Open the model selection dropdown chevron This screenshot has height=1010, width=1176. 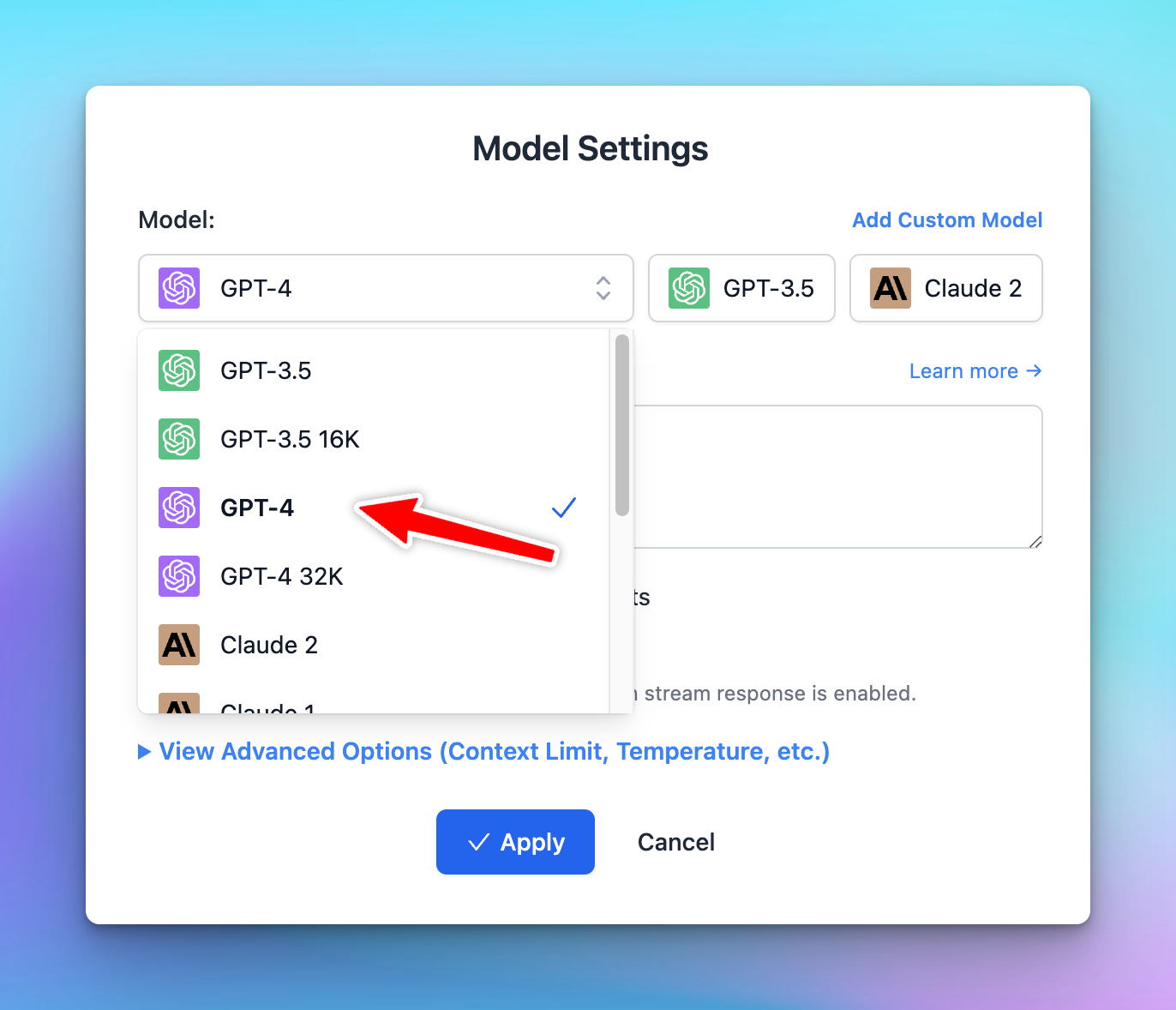[603, 288]
